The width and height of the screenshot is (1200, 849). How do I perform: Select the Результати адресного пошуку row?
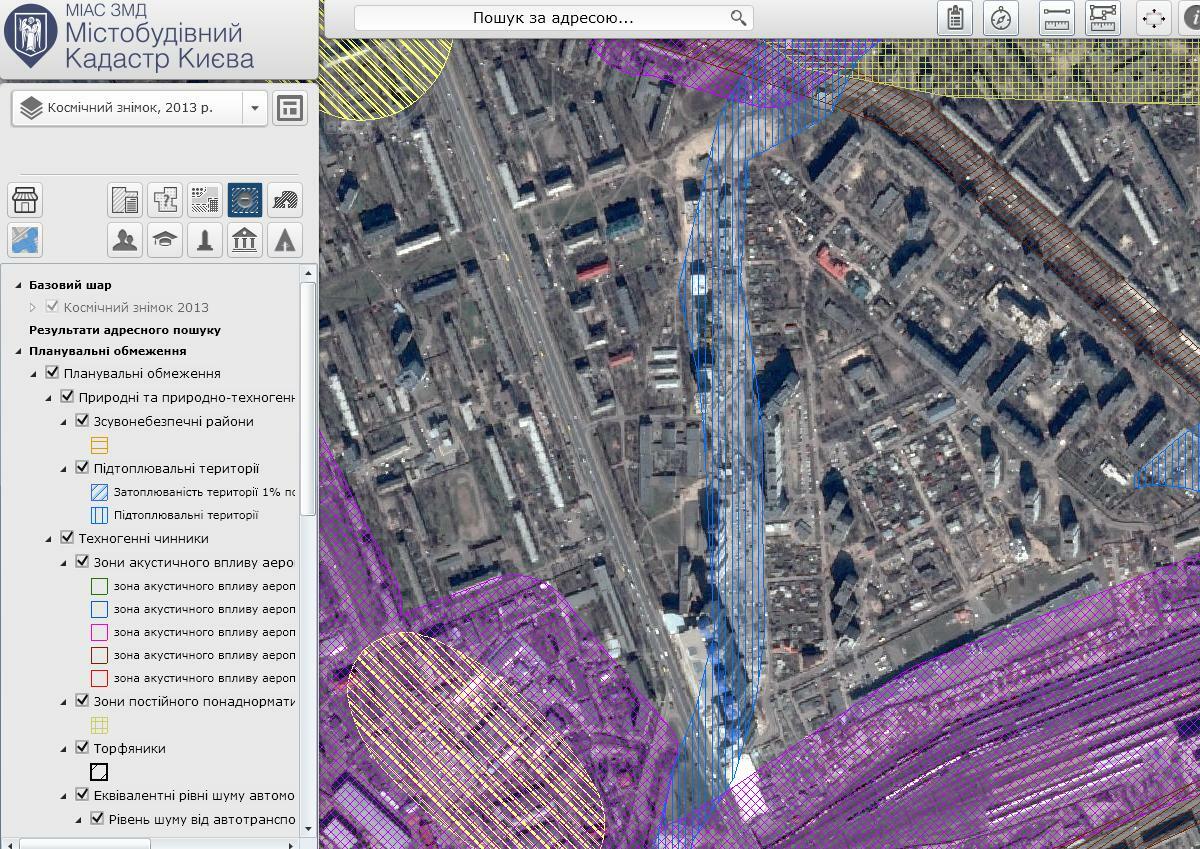pyautogui.click(x=125, y=329)
